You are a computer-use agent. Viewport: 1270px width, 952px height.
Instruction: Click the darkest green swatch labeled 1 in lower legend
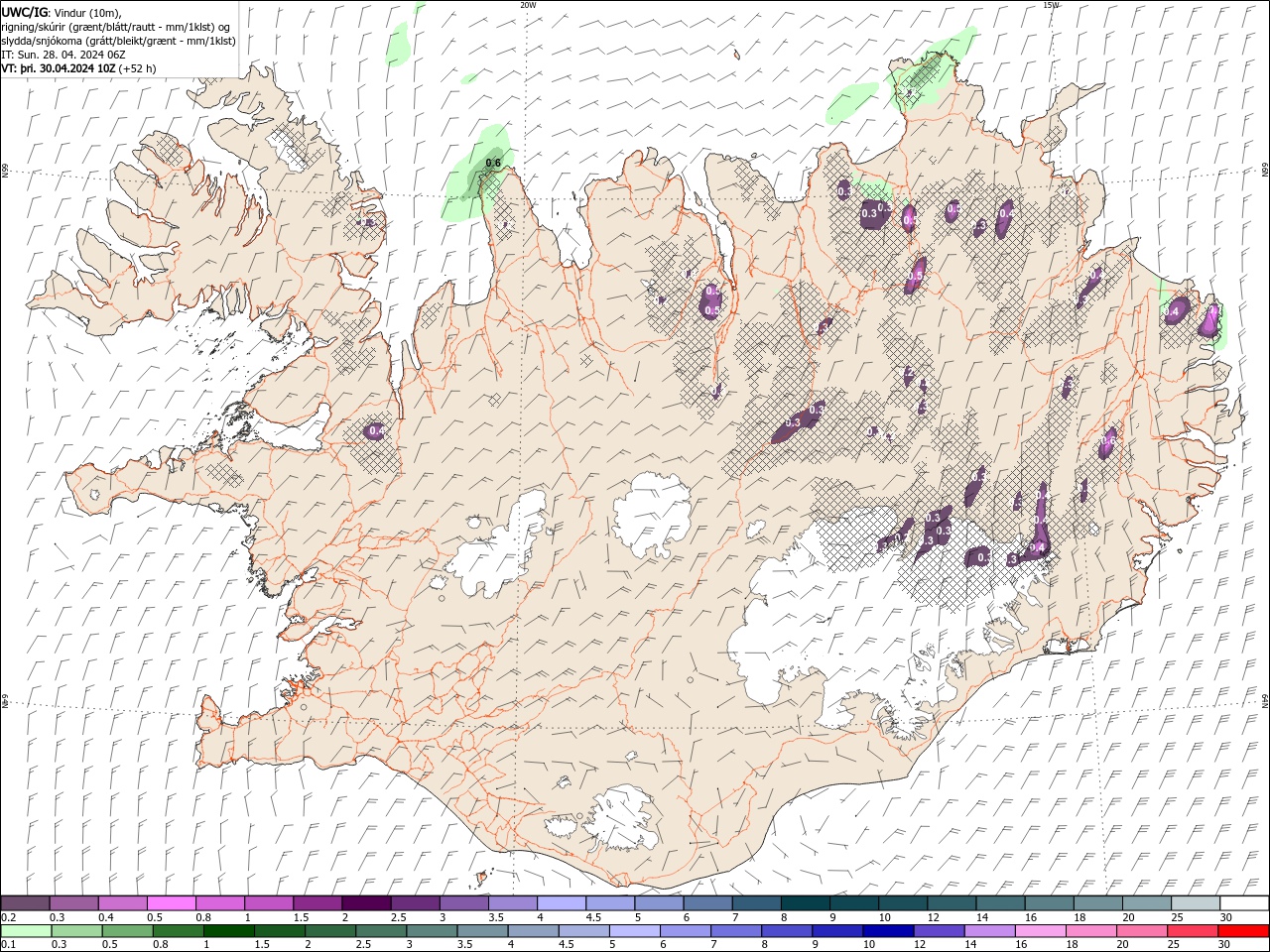230,931
